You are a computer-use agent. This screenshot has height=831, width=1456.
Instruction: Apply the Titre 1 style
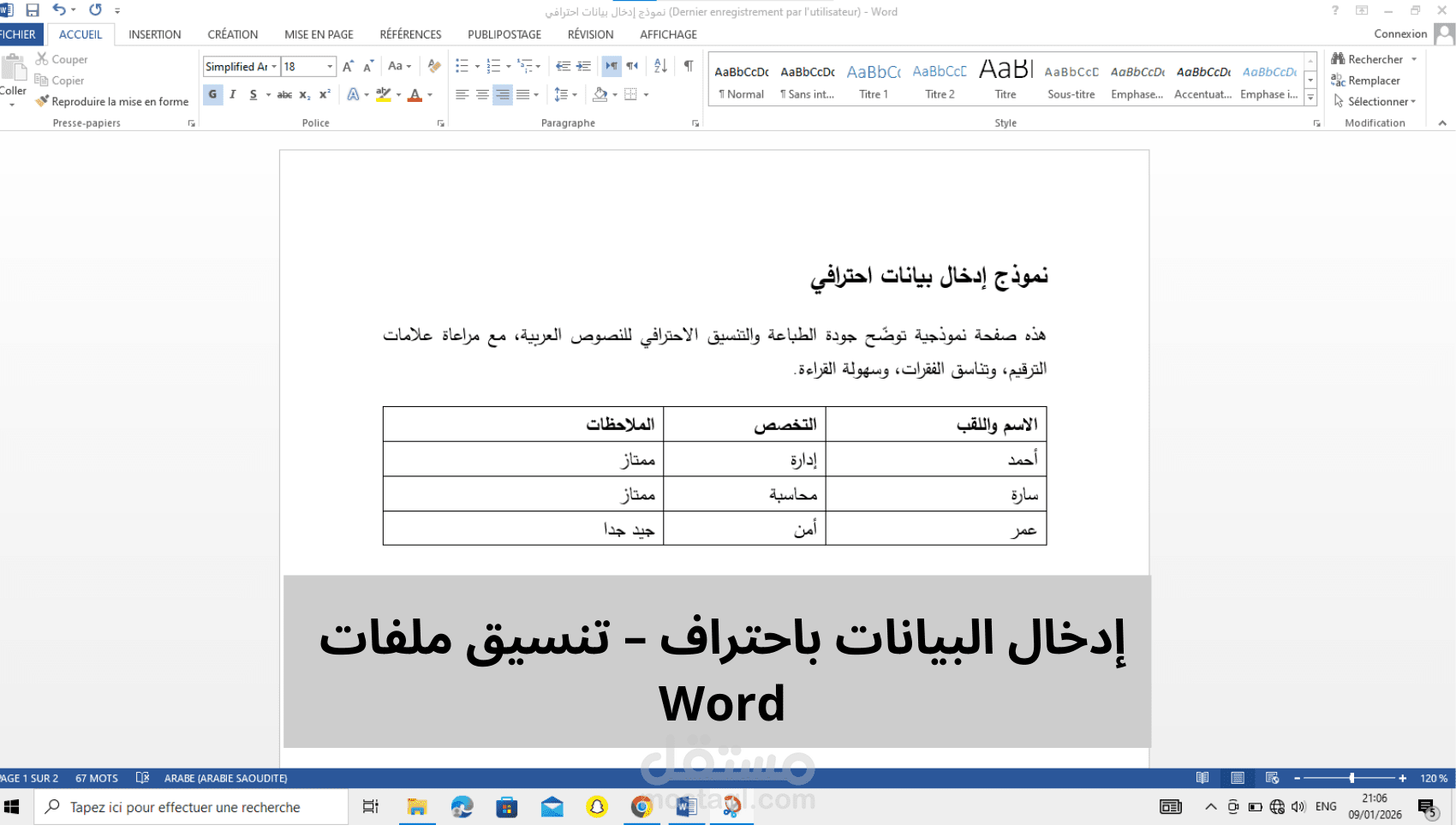874,81
